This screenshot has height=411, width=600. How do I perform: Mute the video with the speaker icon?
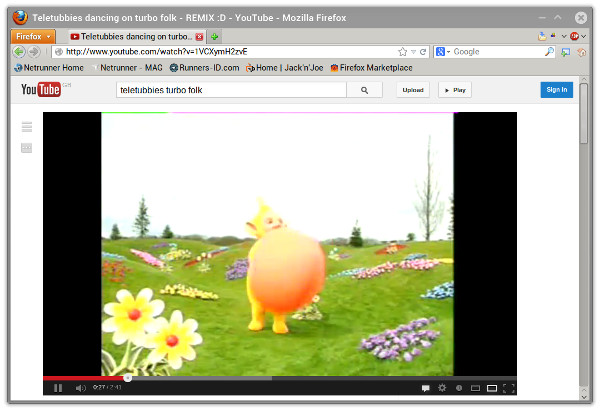80,388
